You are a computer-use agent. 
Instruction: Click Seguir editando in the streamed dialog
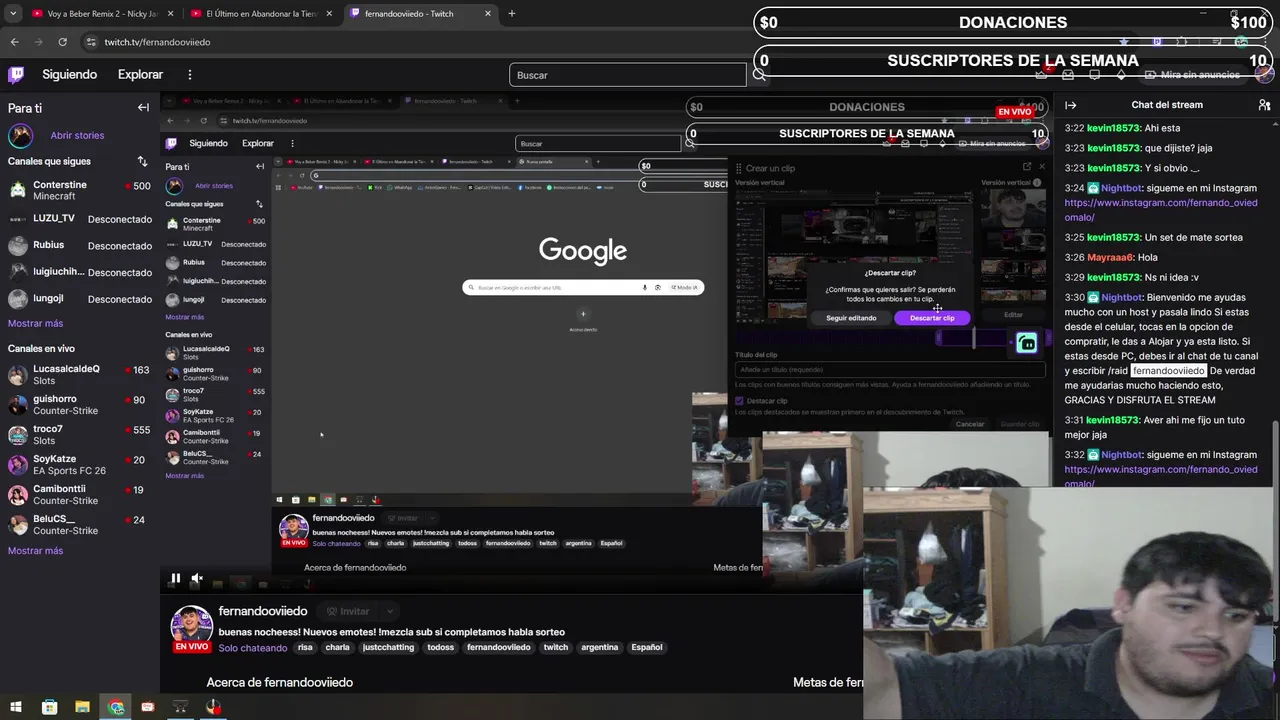tap(851, 318)
